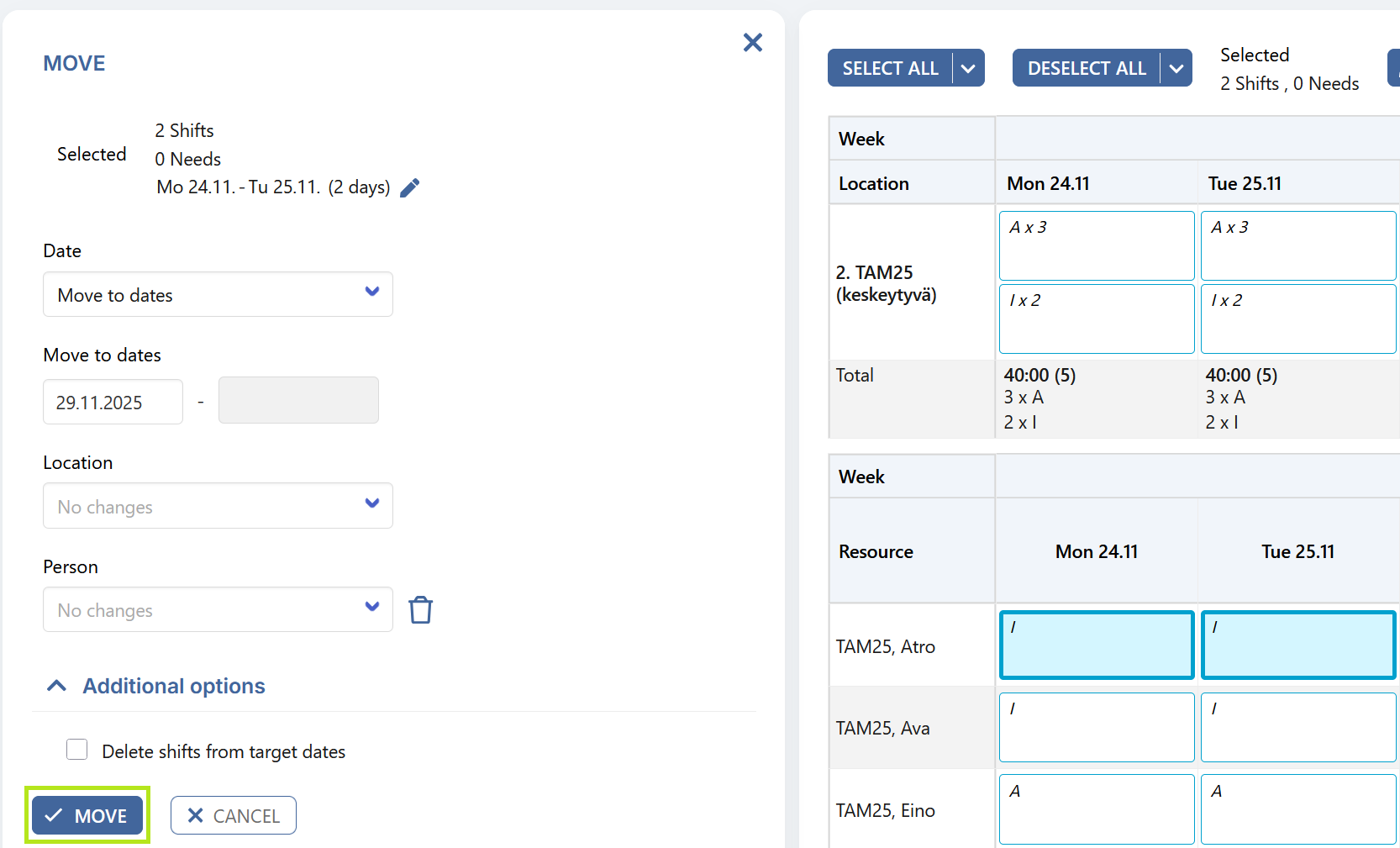Clear person selection with trash icon
The image size is (1400, 848).
(x=420, y=609)
